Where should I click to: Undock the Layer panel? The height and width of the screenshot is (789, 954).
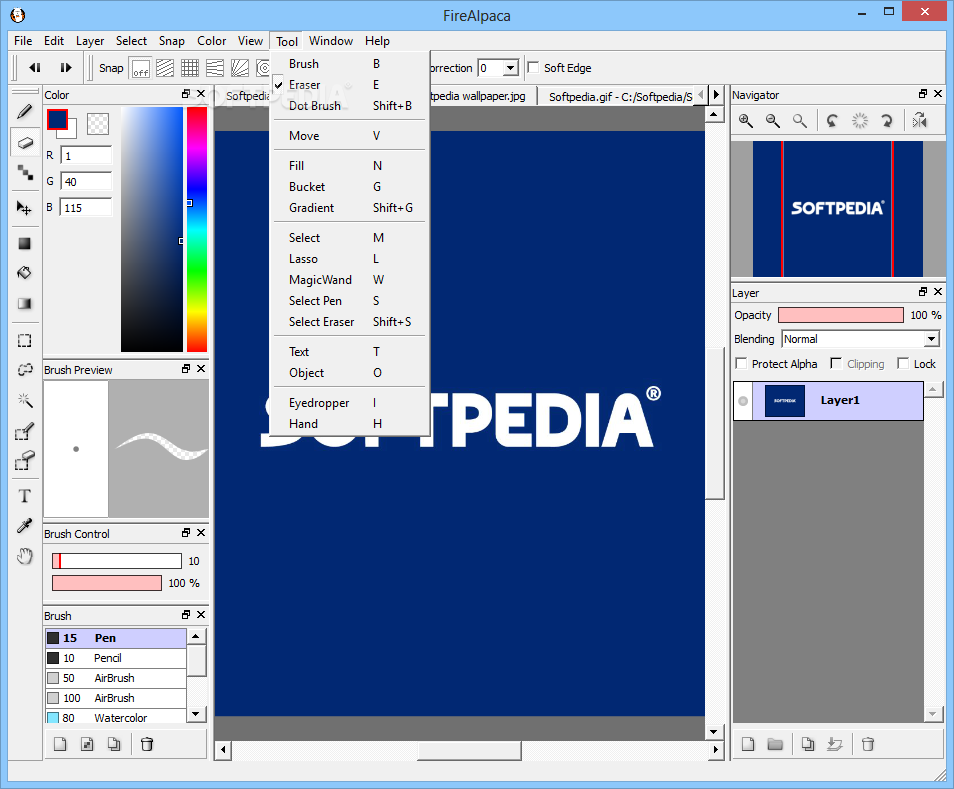tap(923, 292)
